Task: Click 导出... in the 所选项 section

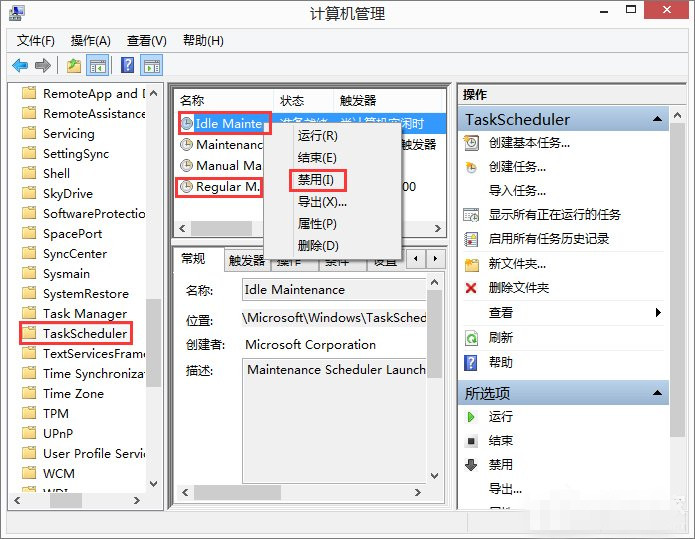Action: tap(505, 489)
